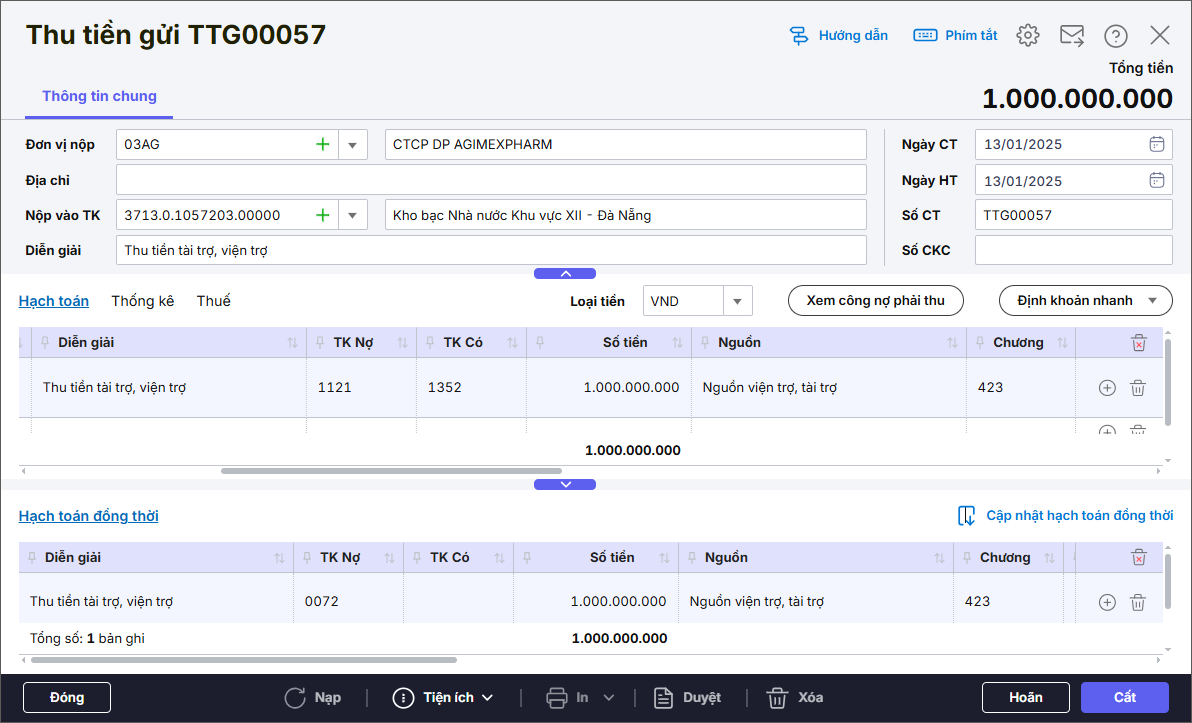Image resolution: width=1192 pixels, height=723 pixels.
Task: Click the horizontal scrollbar under Hạch toán table
Action: pos(390,471)
